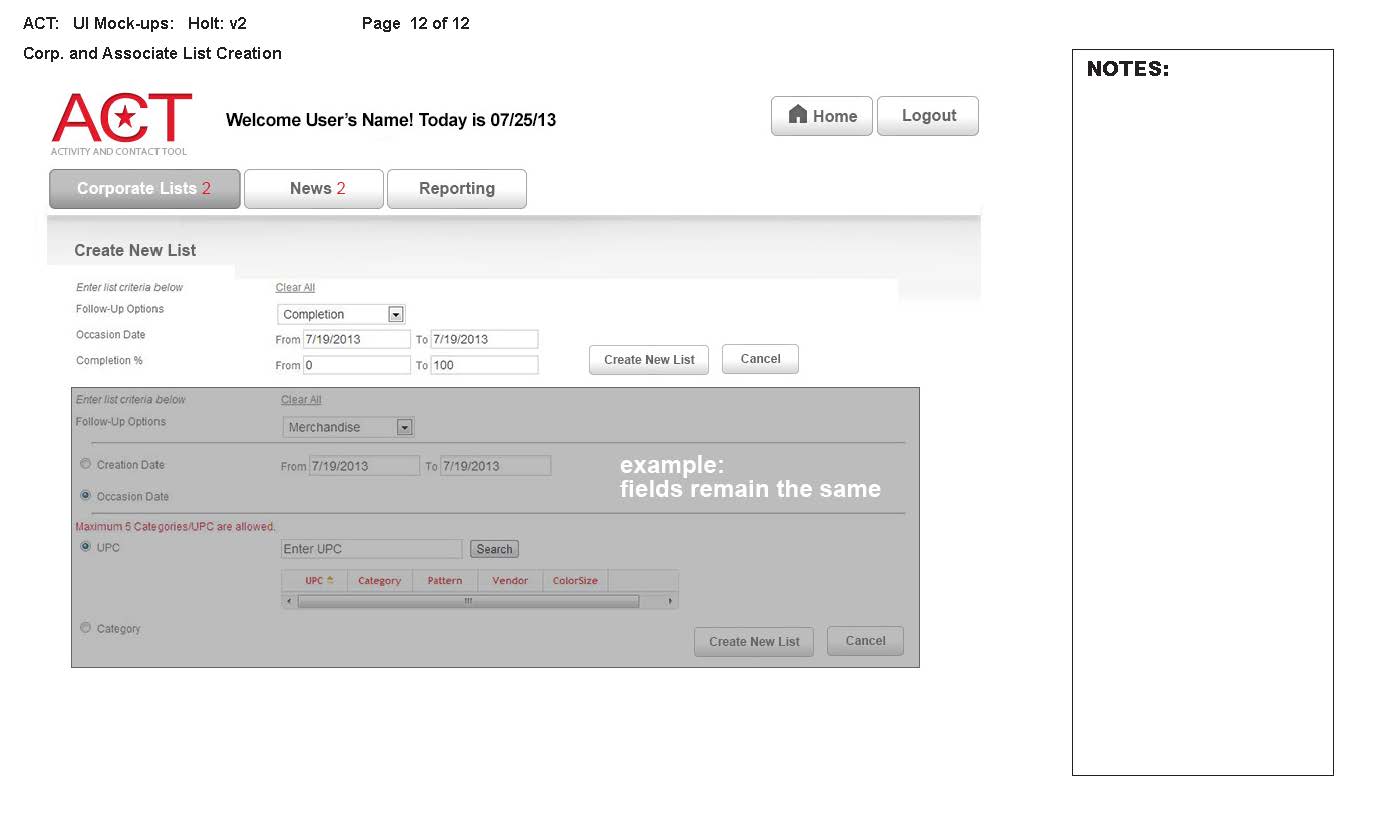Select the Category radio button
Image resolution: width=1375 pixels, height=825 pixels.
click(x=86, y=628)
